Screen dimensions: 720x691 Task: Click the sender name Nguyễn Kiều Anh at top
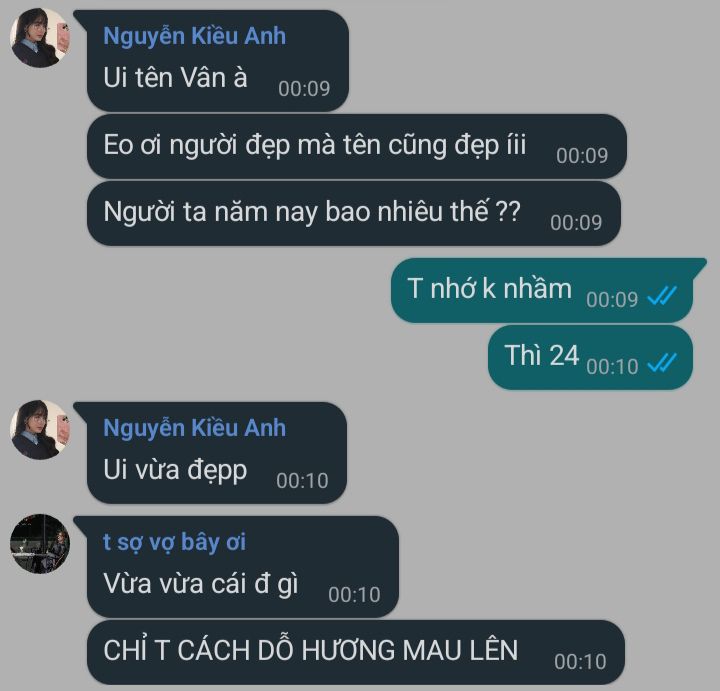click(194, 36)
